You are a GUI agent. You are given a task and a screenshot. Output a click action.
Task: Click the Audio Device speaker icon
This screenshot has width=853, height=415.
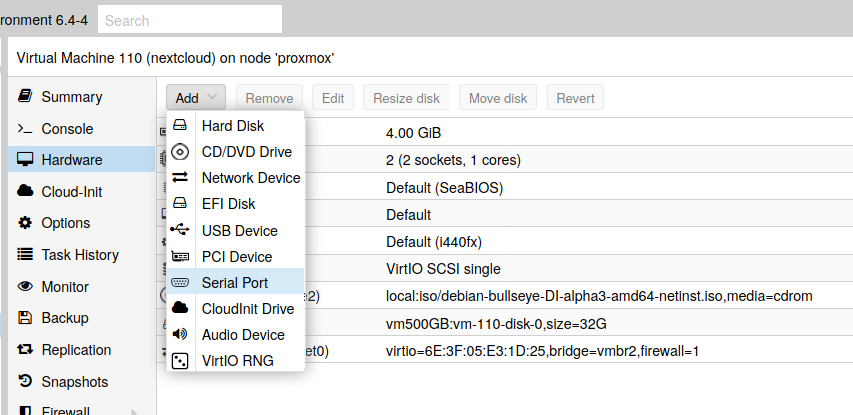[x=180, y=335]
